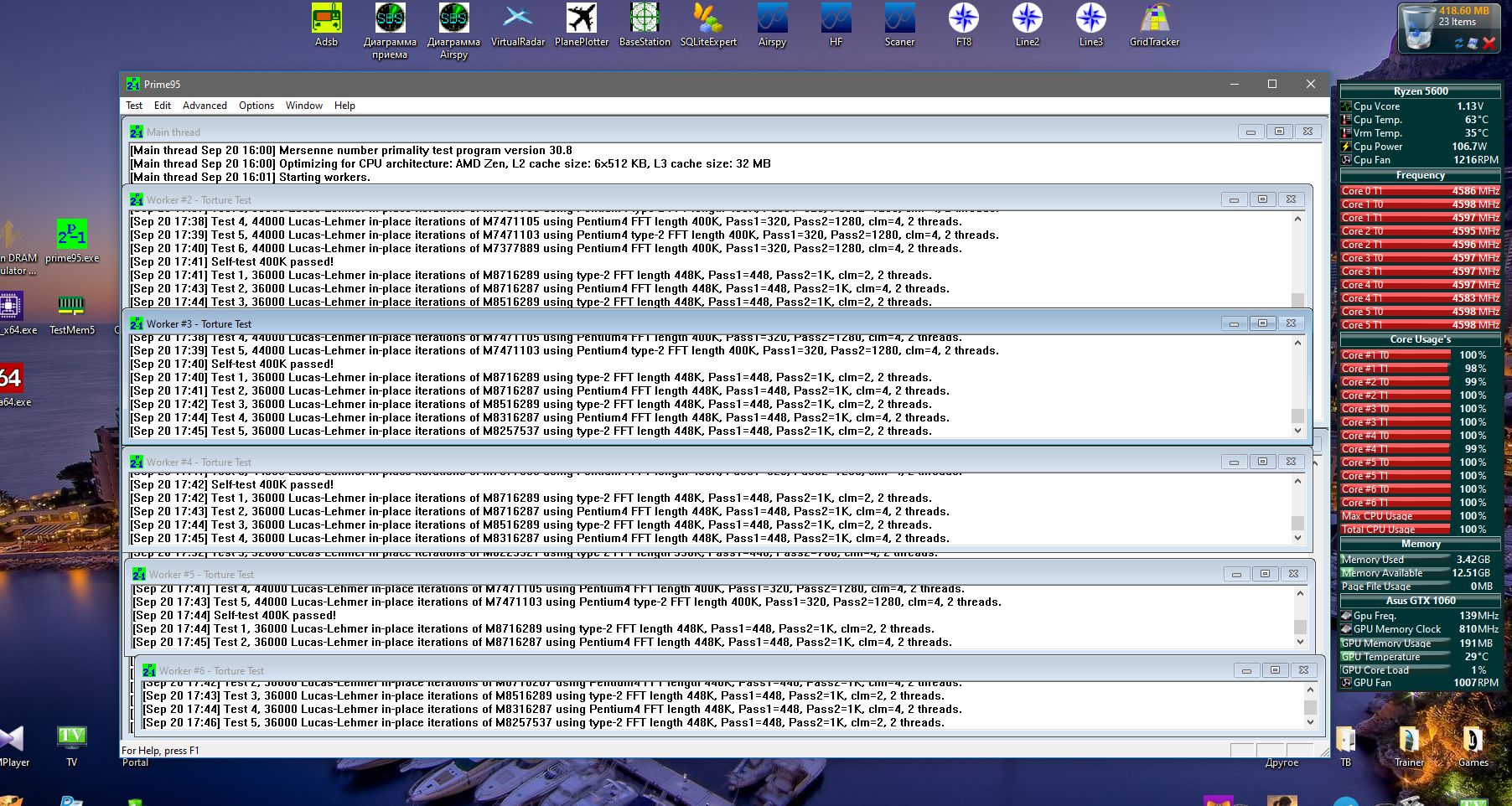Image resolution: width=1512 pixels, height=806 pixels.
Task: Click the Recycle Bin gadget icon
Action: point(1418,28)
